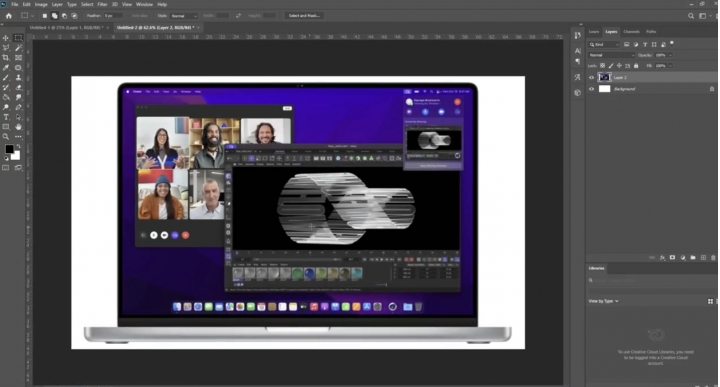The image size is (720, 387).
Task: Pick the Eraser tool
Action: 18,87
